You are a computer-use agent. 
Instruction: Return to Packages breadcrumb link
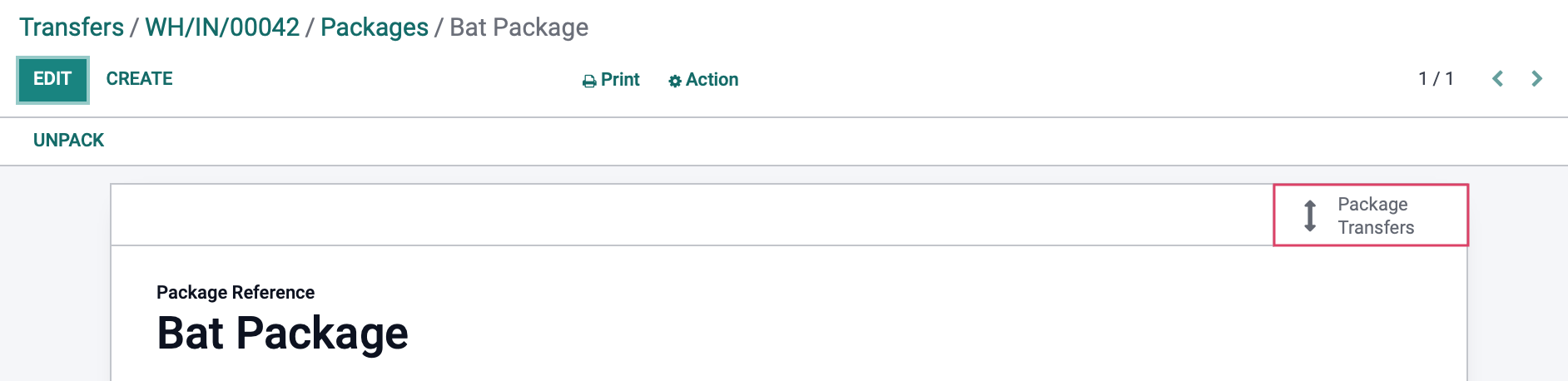pos(375,27)
